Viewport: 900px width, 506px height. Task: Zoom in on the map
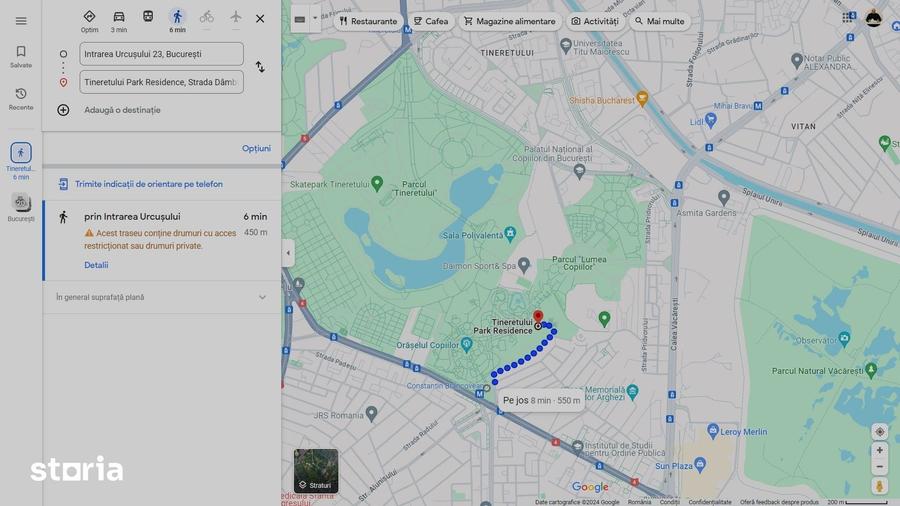[879, 450]
